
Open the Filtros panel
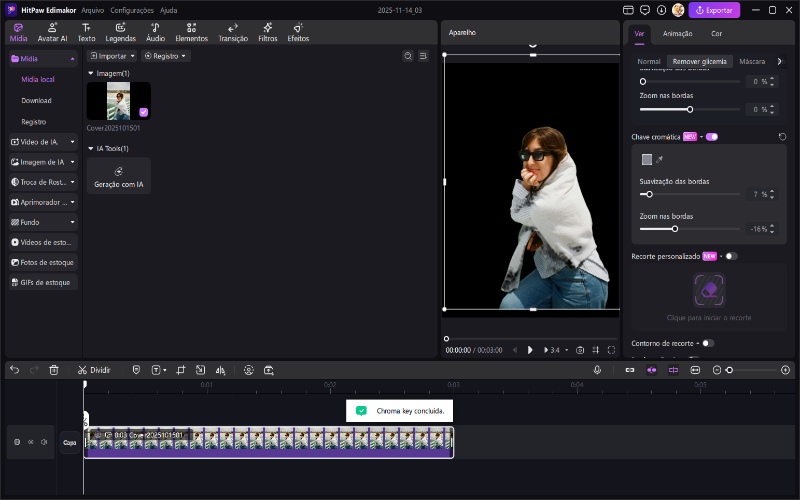click(267, 32)
